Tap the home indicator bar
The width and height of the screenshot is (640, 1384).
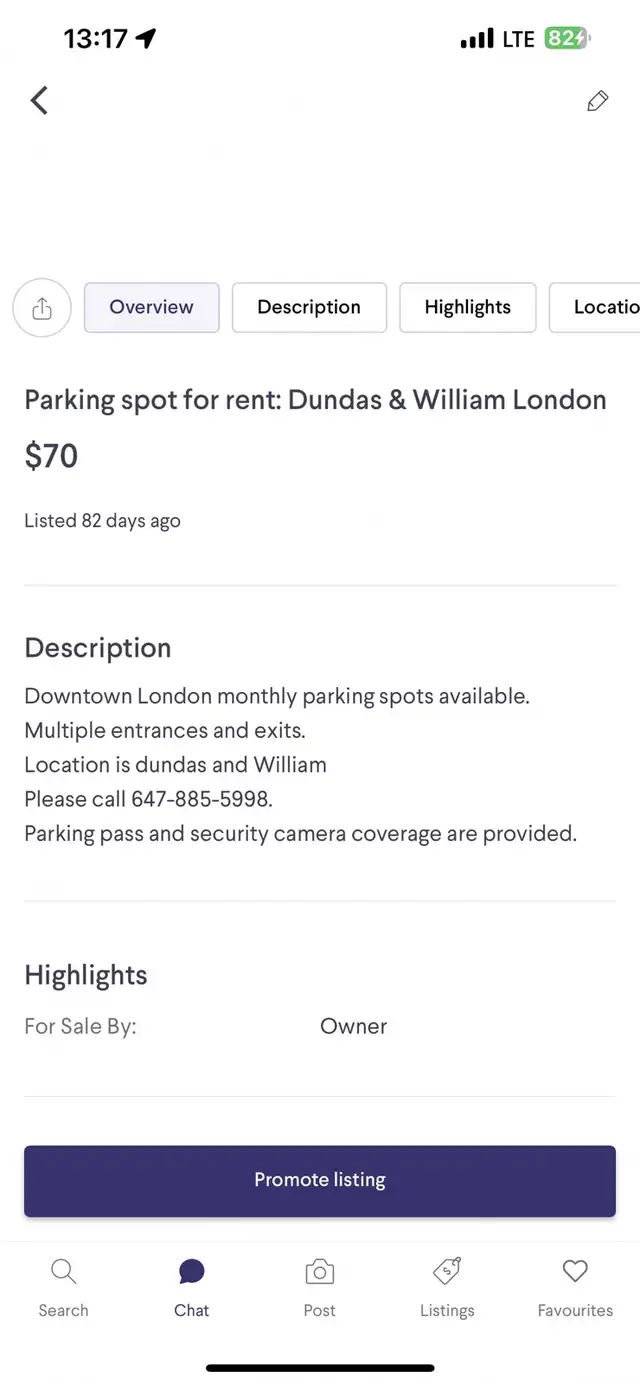[x=320, y=1367]
